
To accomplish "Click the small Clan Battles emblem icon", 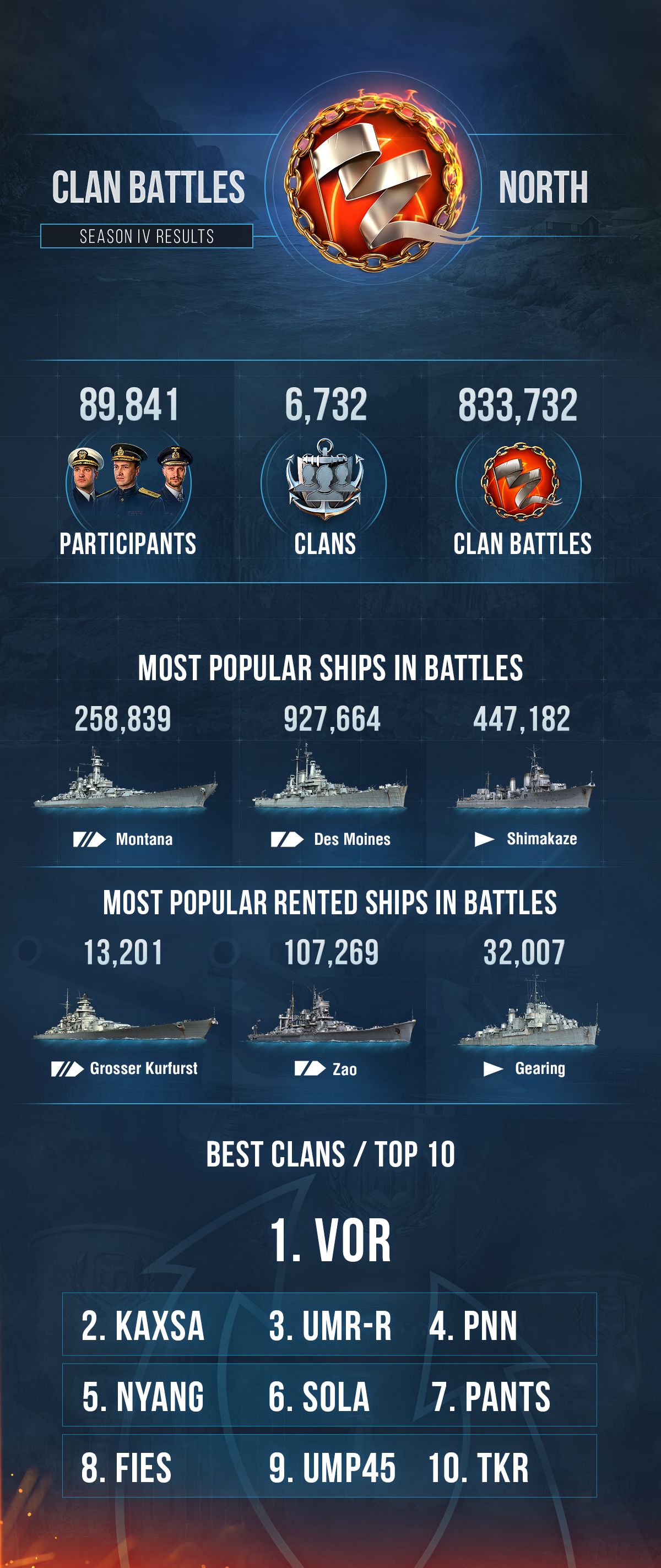I will tap(521, 481).
